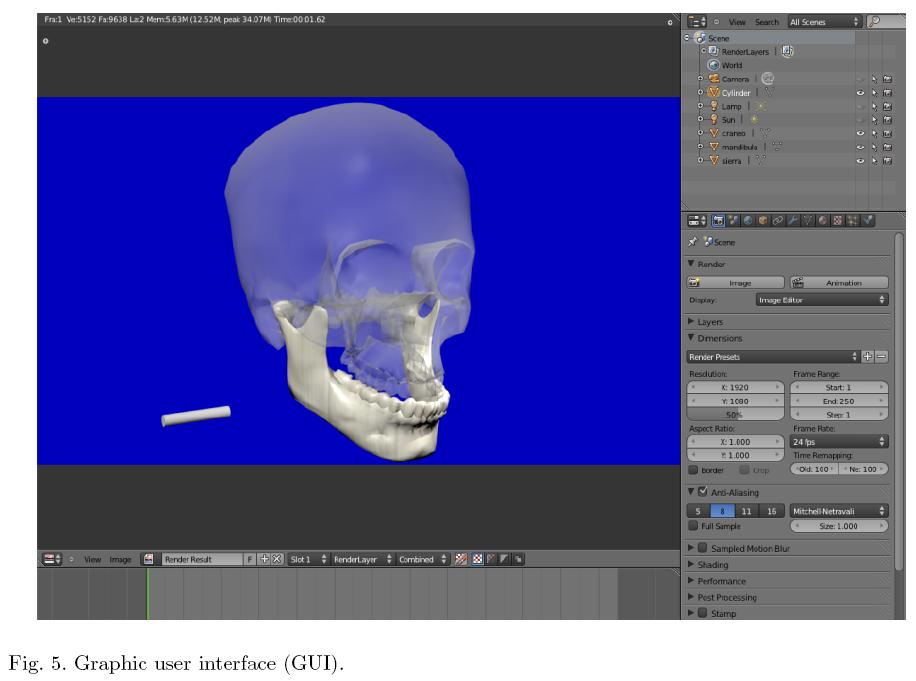
Task: Click the outliner search magnifier icon
Action: pyautogui.click(x=874, y=21)
